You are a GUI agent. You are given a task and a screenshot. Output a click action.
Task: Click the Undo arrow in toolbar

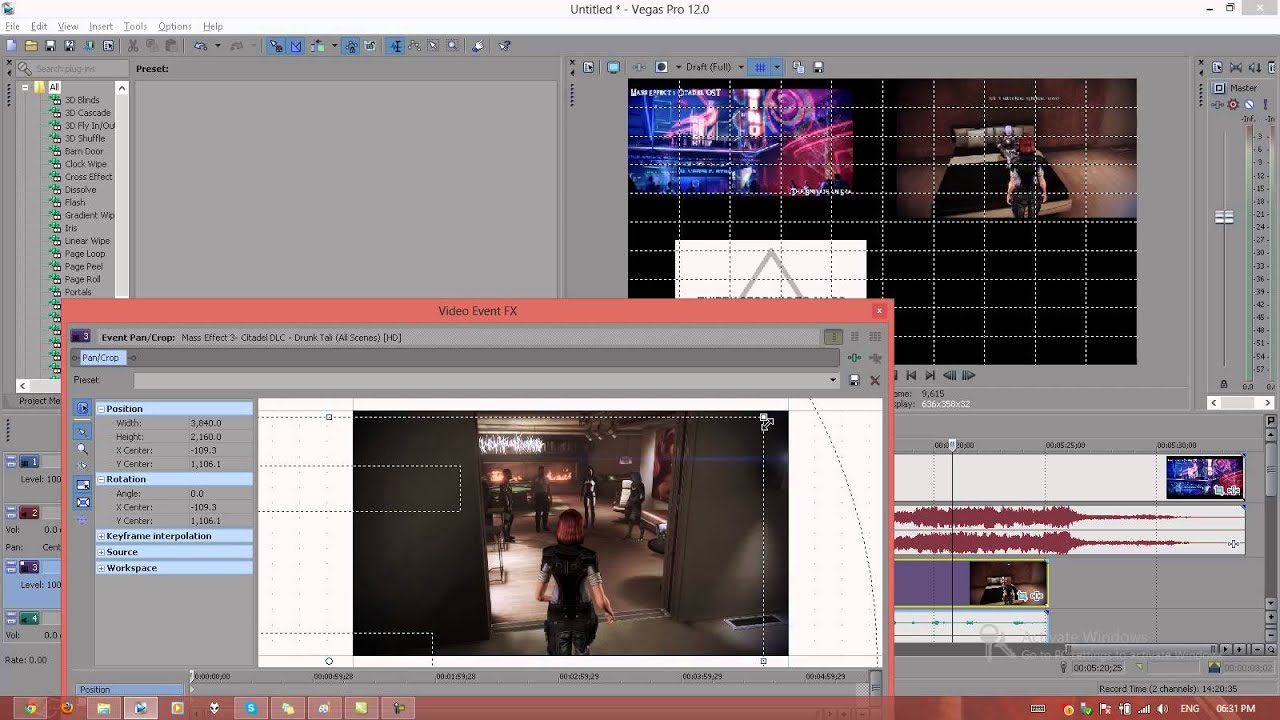[200, 46]
